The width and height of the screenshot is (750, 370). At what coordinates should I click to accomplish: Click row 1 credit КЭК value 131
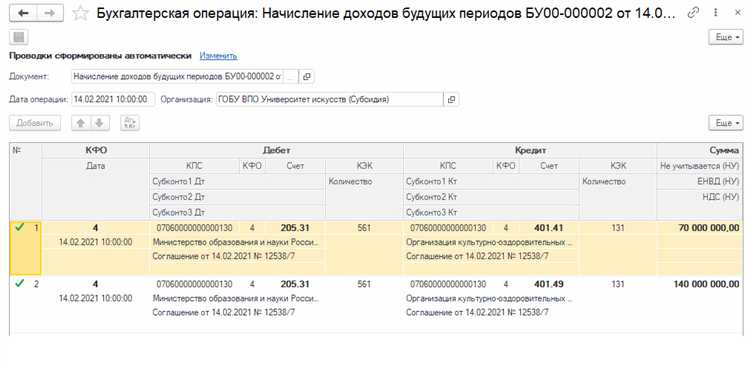pyautogui.click(x=618, y=228)
